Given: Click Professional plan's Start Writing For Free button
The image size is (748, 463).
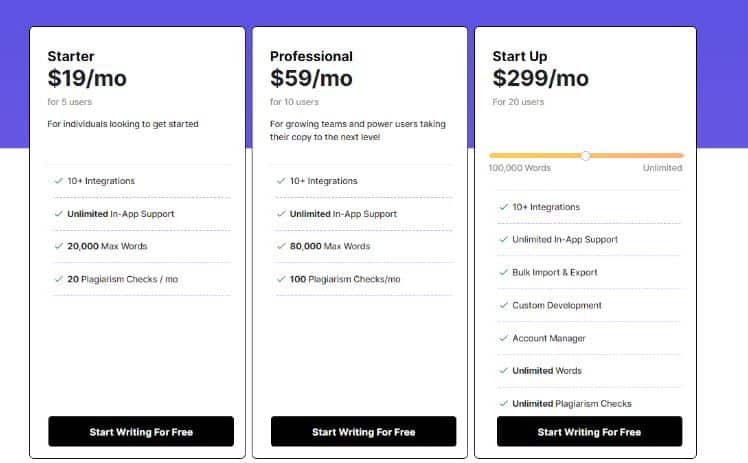Looking at the screenshot, I should pyautogui.click(x=364, y=432).
